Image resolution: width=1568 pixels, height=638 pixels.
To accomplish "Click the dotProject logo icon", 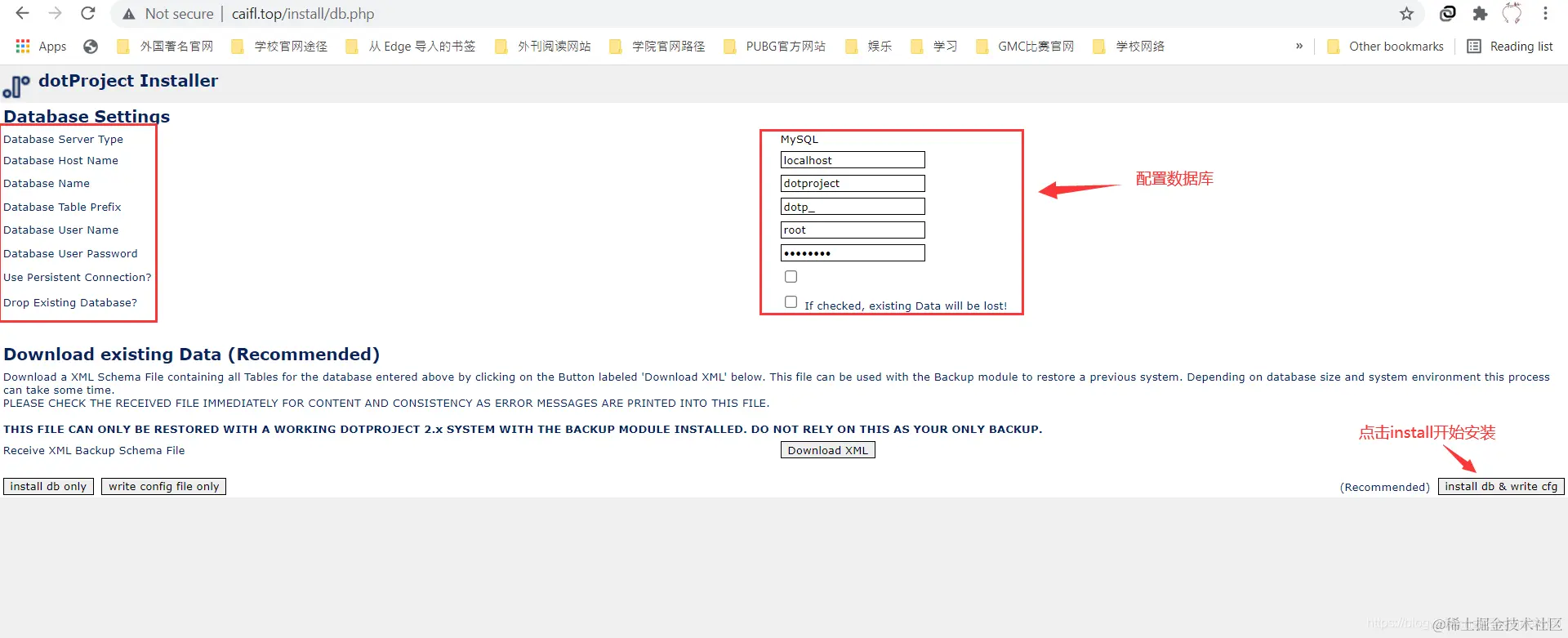I will (x=16, y=86).
